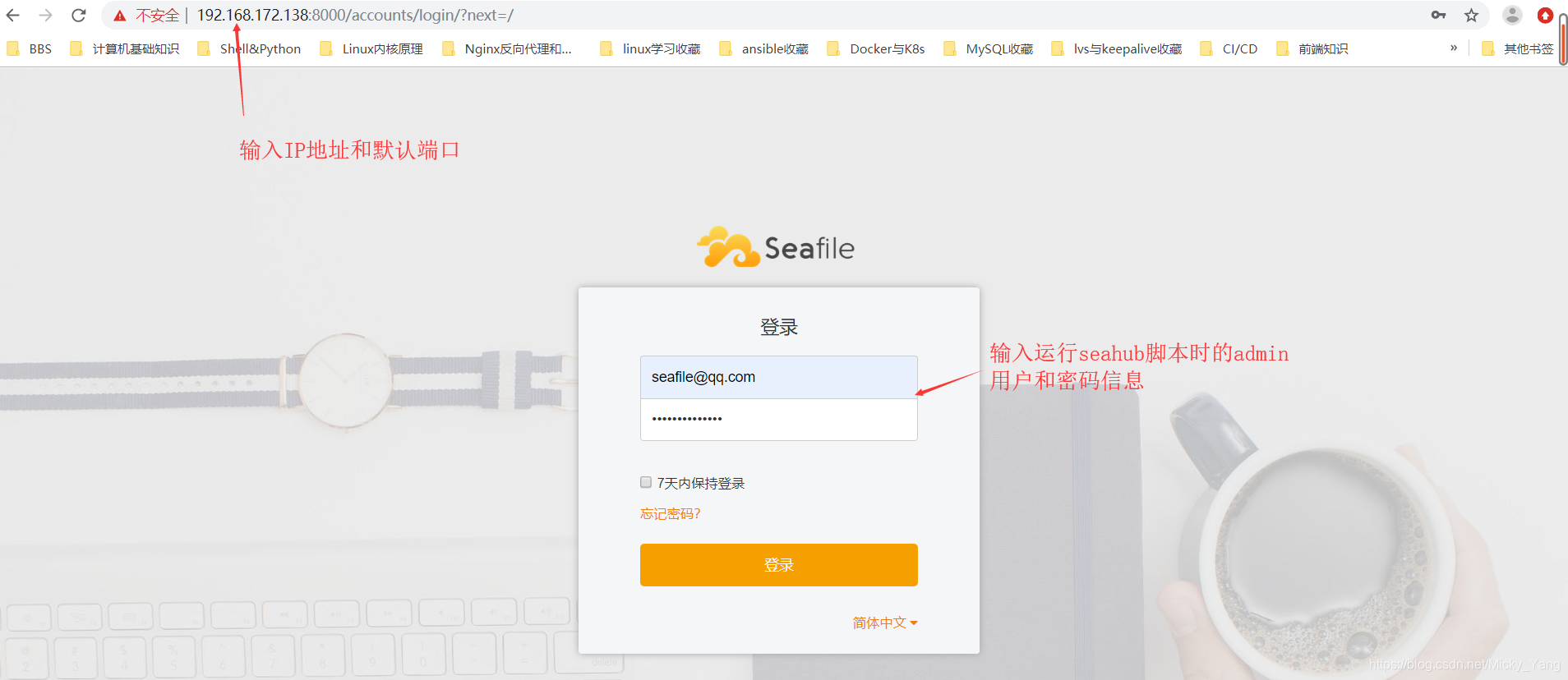Open the saved password key icon
The image size is (1568, 680).
(1438, 15)
